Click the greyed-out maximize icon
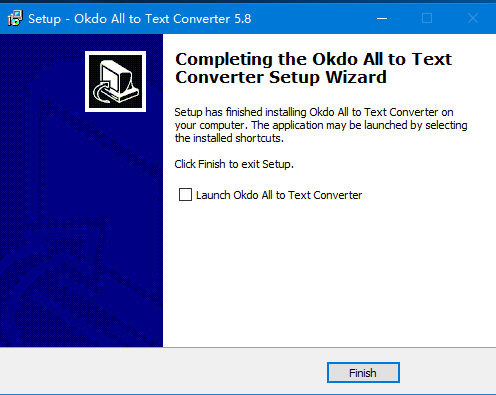This screenshot has height=395, width=496. pyautogui.click(x=427, y=18)
